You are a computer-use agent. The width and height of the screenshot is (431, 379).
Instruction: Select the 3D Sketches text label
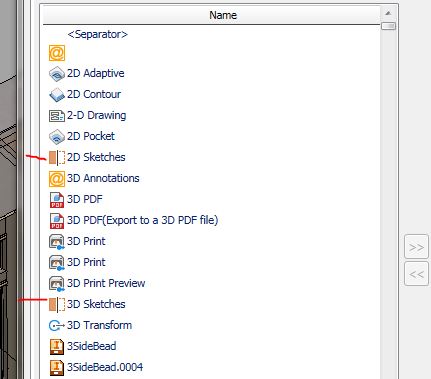pyautogui.click(x=96, y=304)
